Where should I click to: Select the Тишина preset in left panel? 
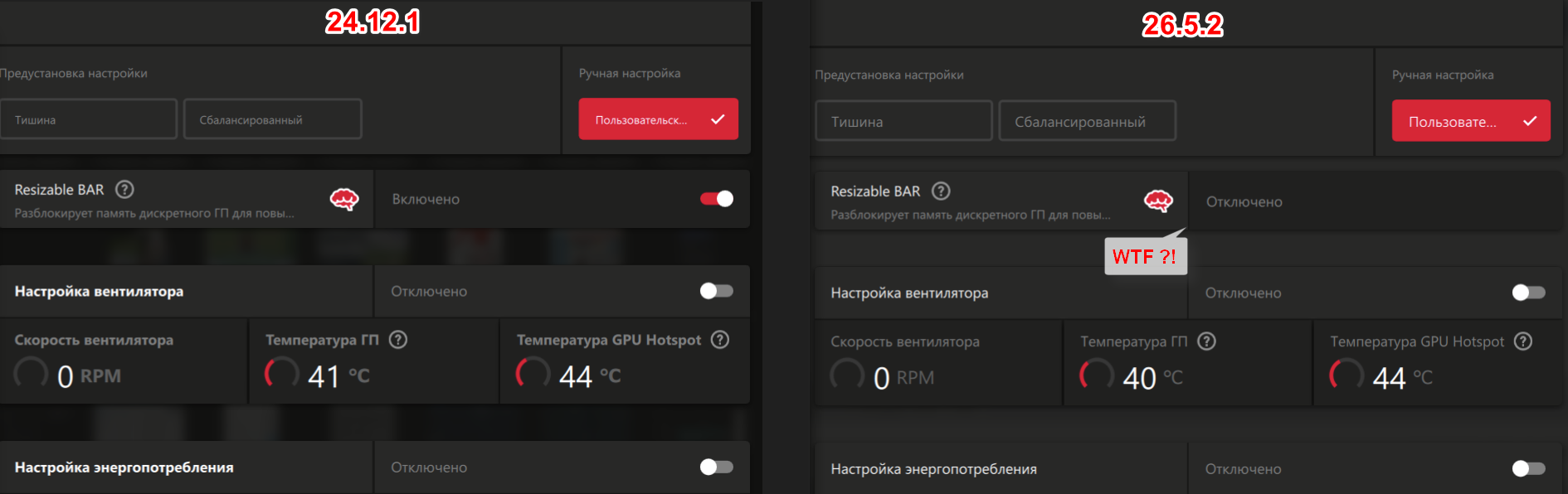pos(88,119)
